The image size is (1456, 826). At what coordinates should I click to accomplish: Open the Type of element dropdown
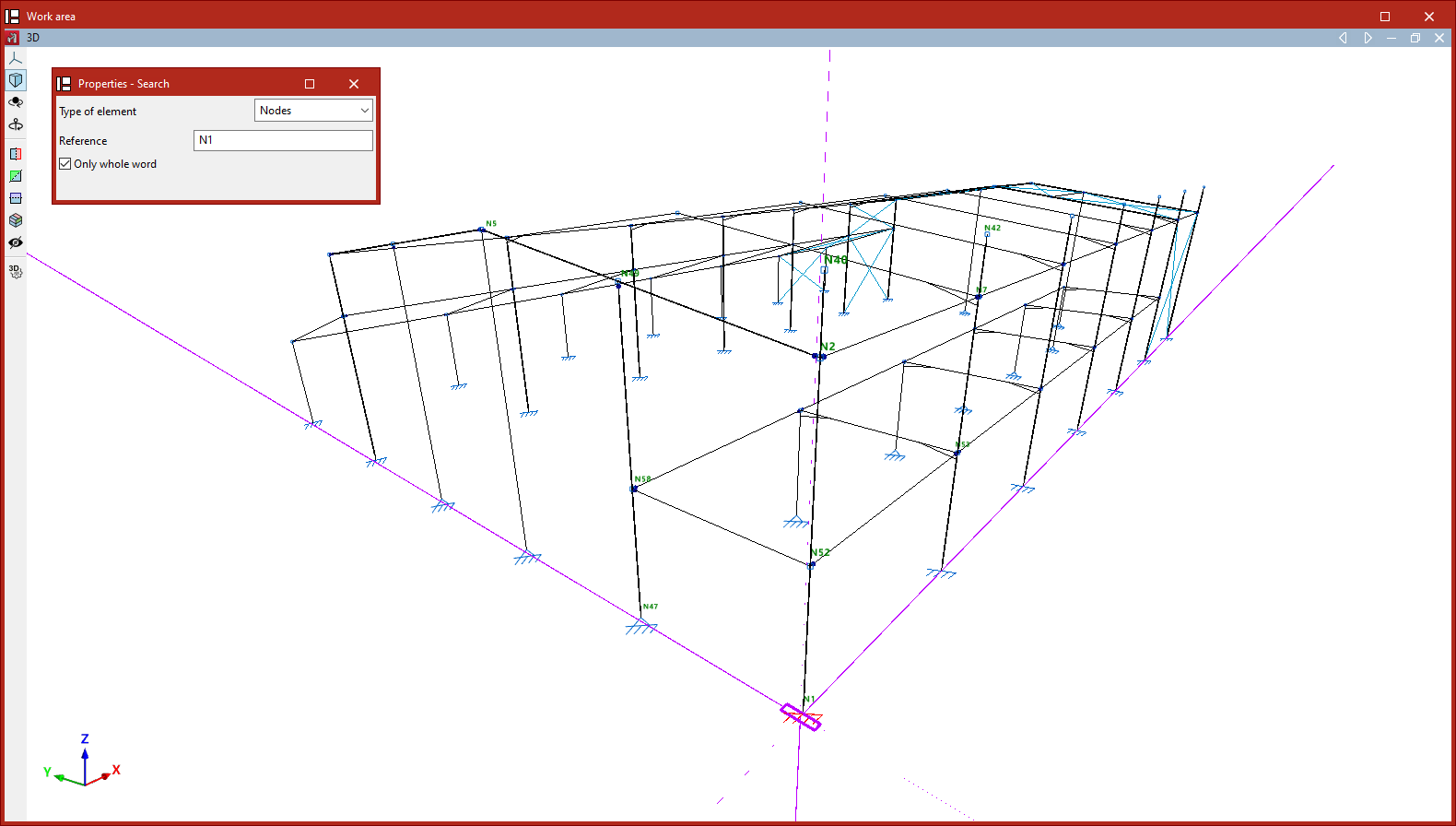pyautogui.click(x=313, y=111)
